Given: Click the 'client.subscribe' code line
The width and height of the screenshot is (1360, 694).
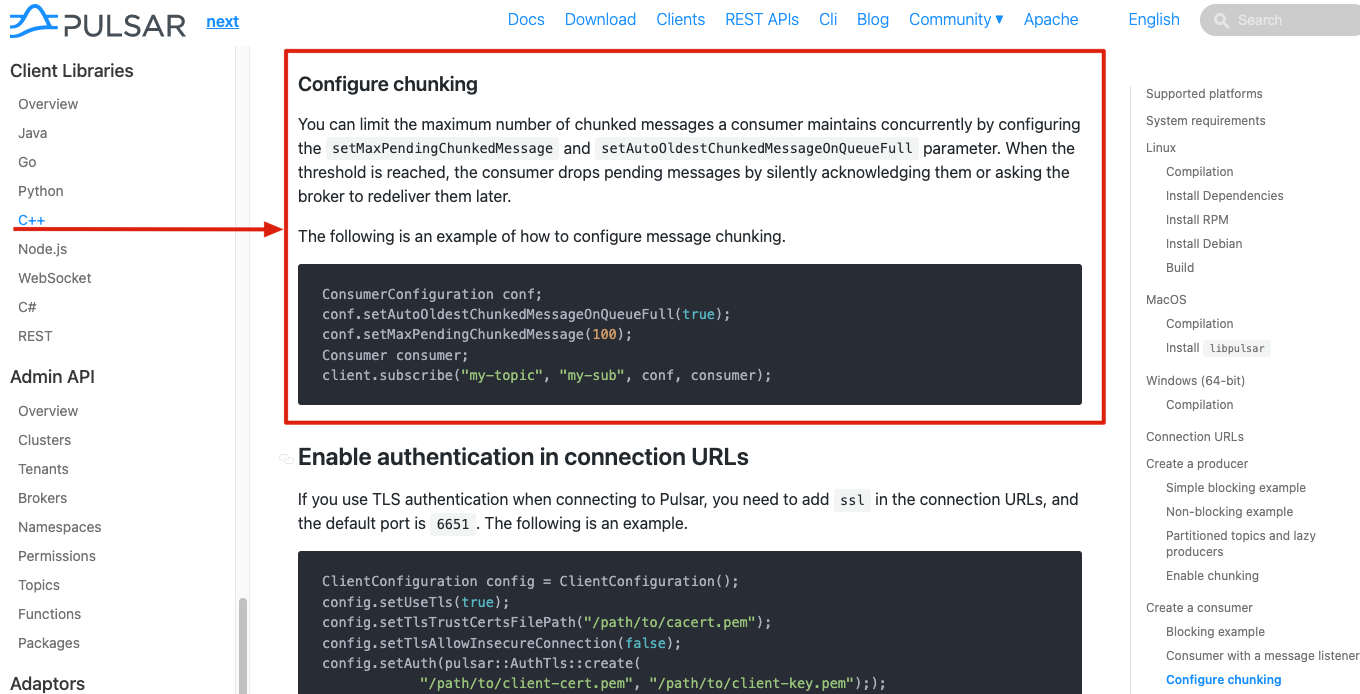Looking at the screenshot, I should [547, 375].
